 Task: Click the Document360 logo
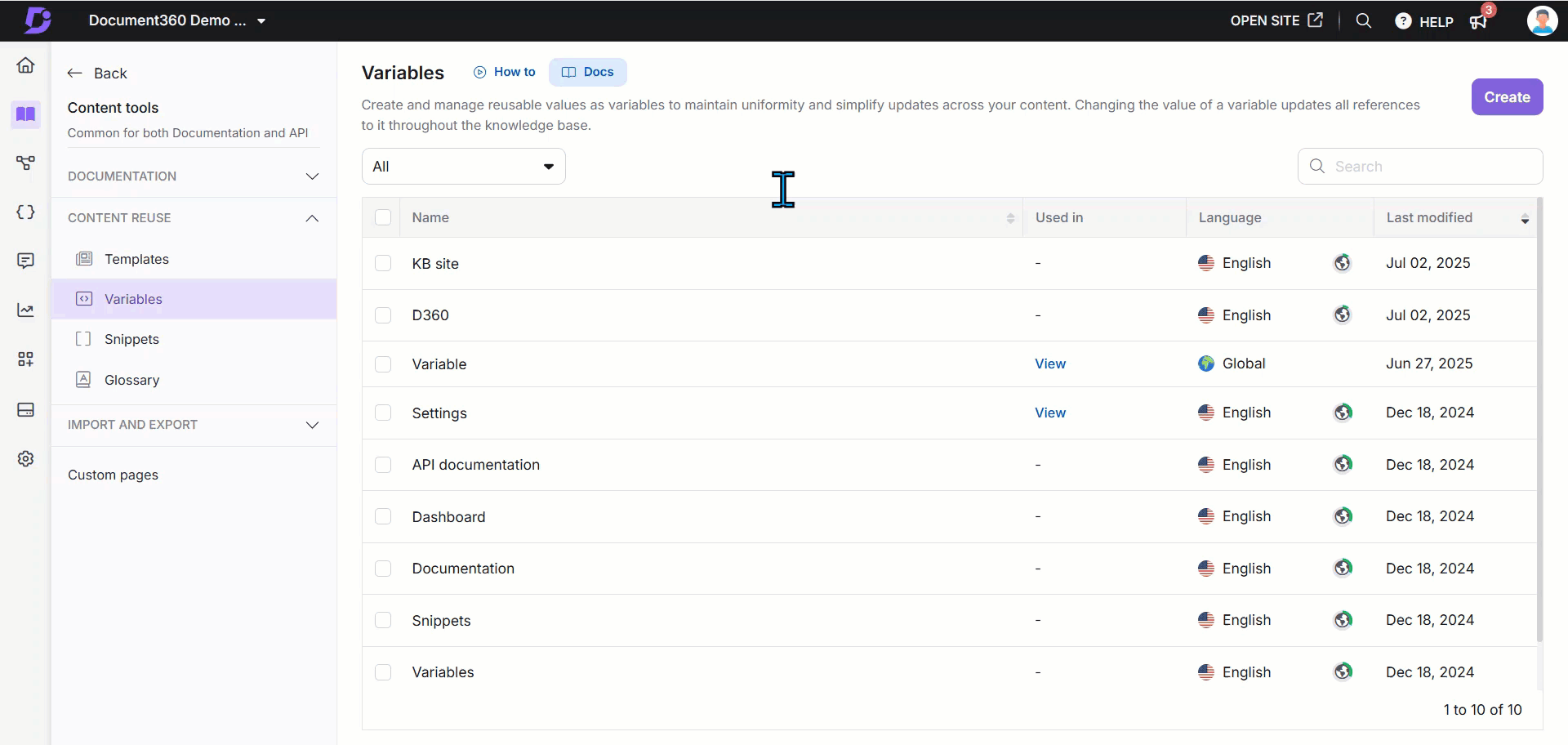tap(37, 20)
